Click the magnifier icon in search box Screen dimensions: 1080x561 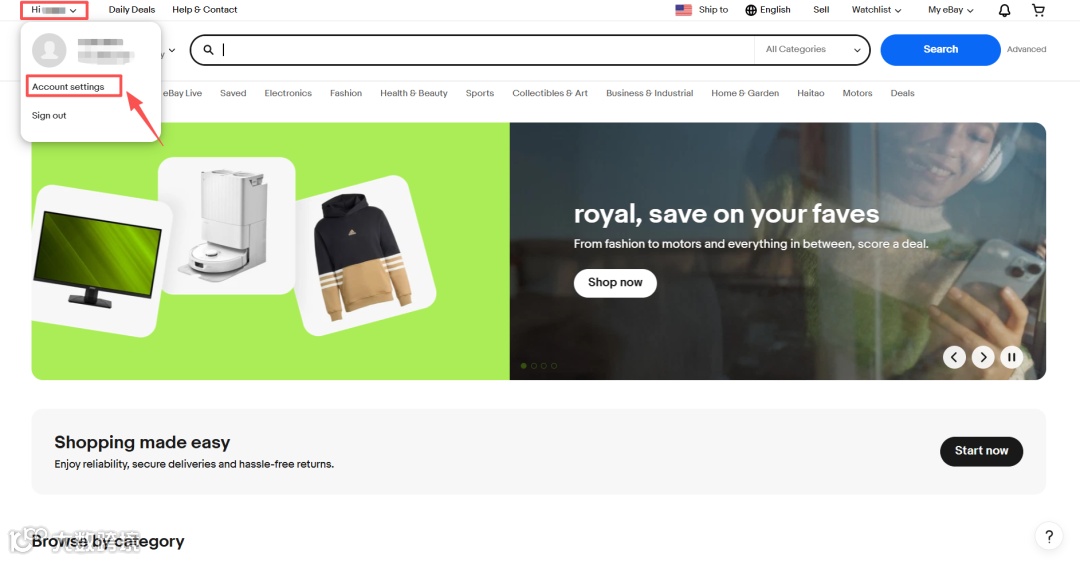(x=208, y=50)
